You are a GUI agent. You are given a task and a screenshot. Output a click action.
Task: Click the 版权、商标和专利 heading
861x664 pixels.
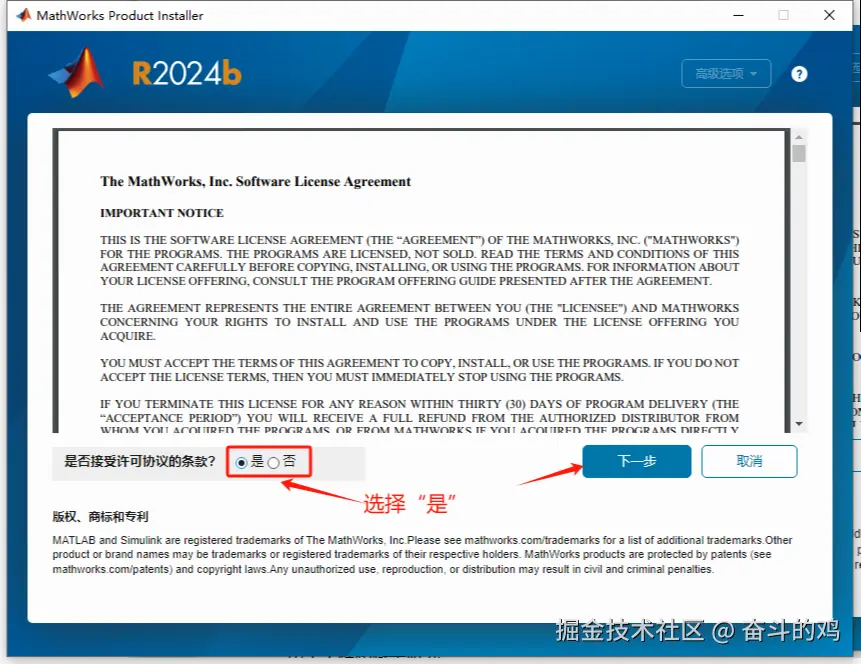pyautogui.click(x=100, y=516)
